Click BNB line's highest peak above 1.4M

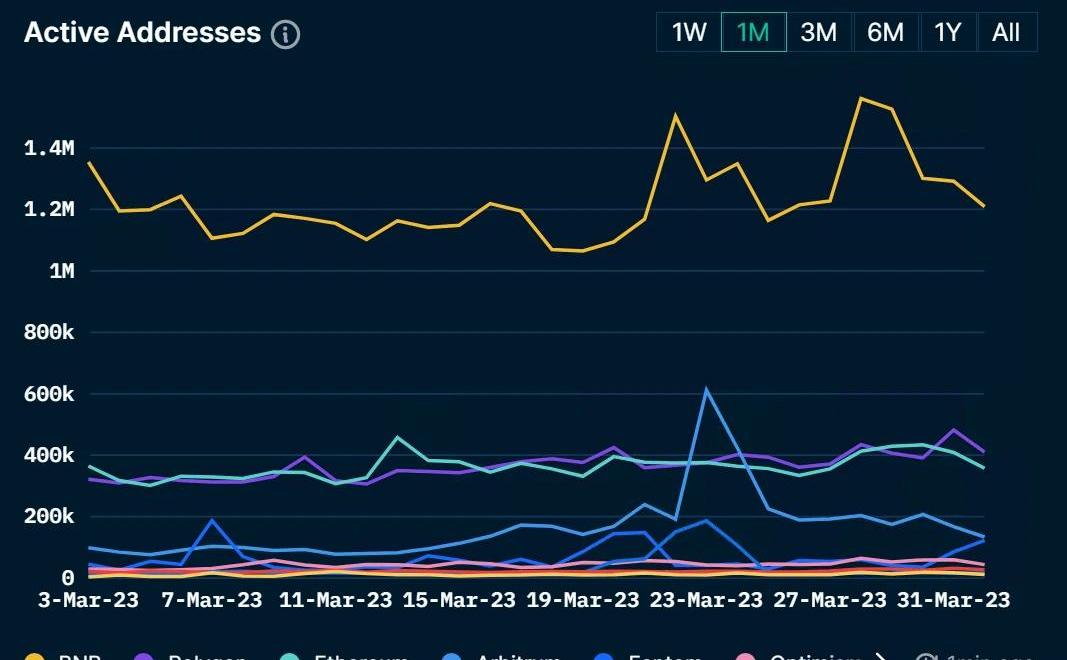coord(860,98)
